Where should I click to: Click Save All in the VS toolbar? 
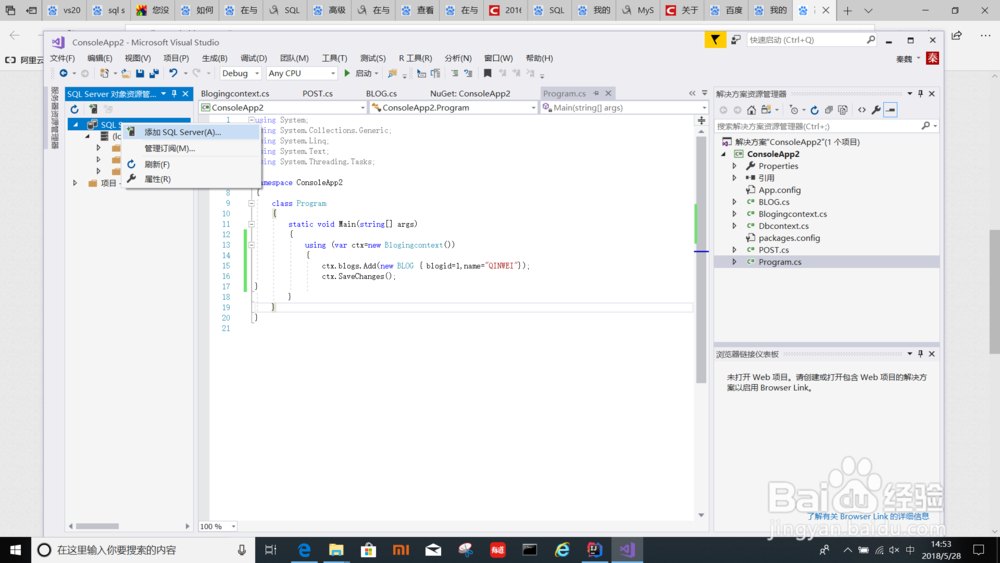click(154, 73)
